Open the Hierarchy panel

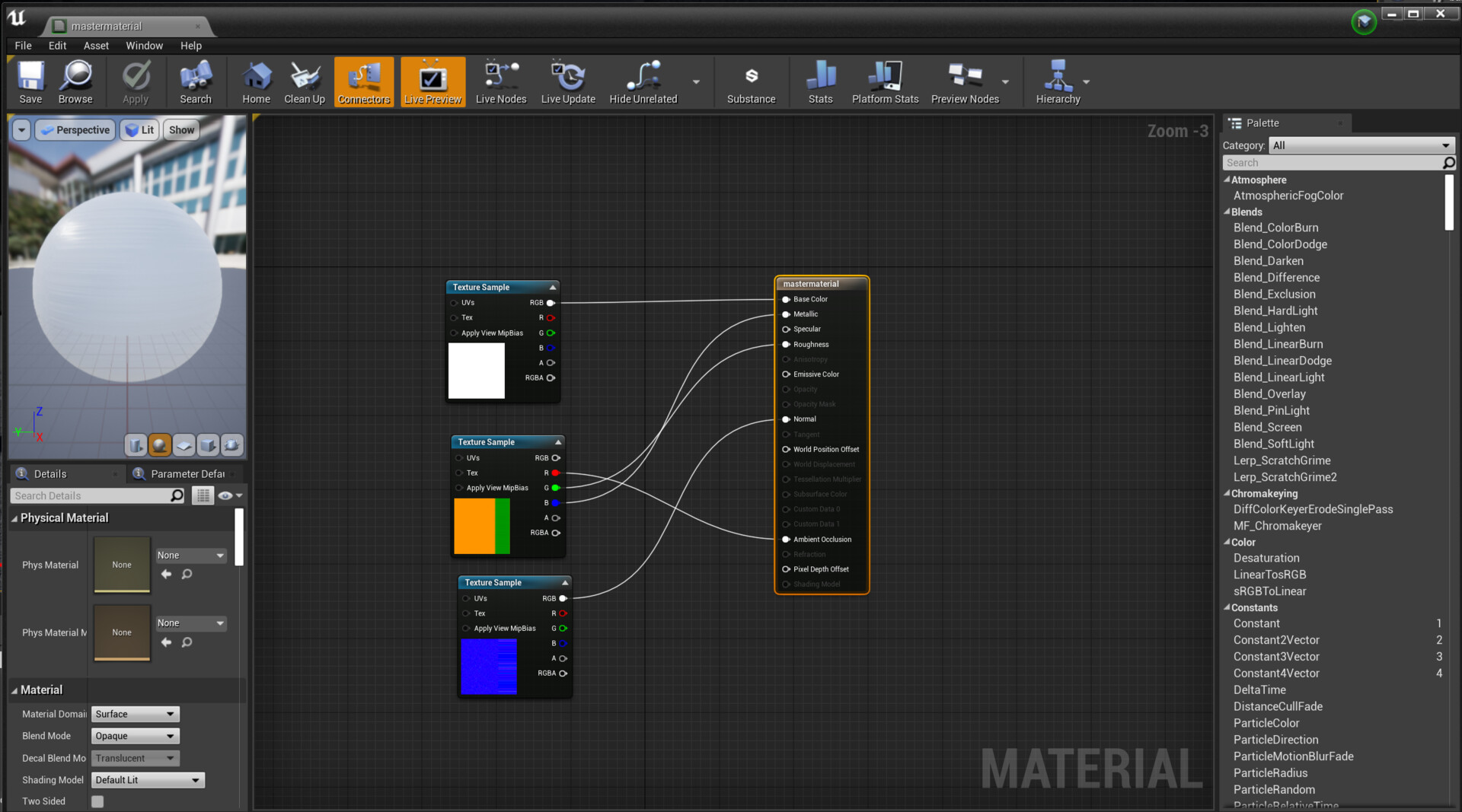(x=1058, y=81)
